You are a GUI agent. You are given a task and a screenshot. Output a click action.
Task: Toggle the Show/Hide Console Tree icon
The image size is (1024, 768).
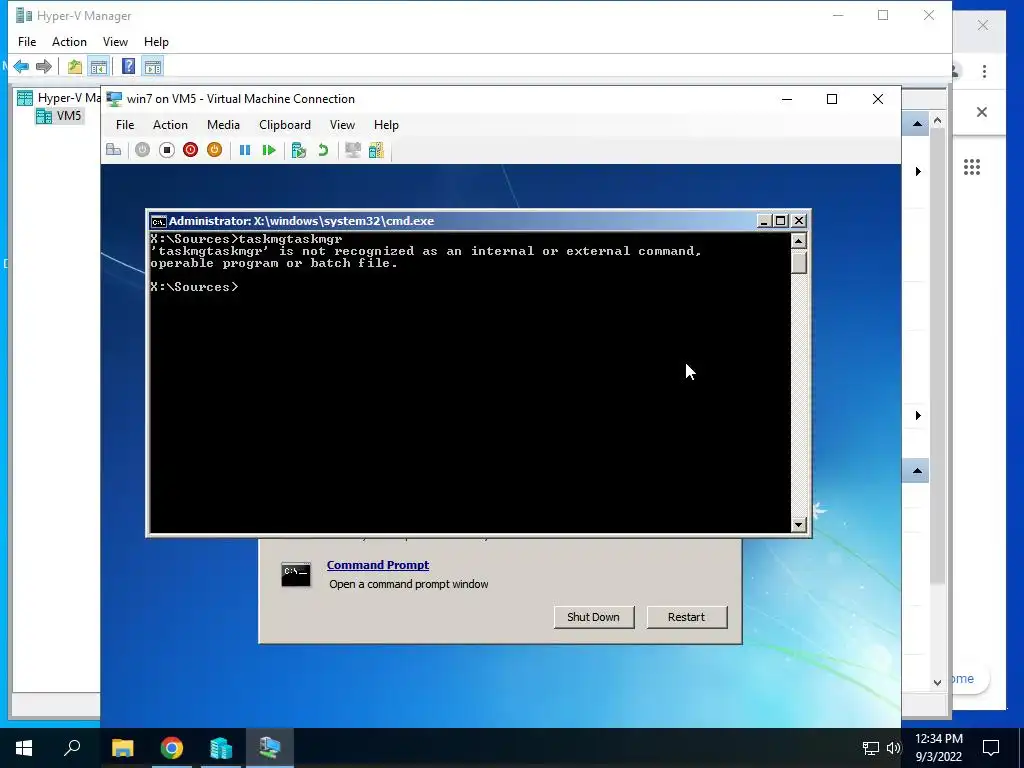99,66
